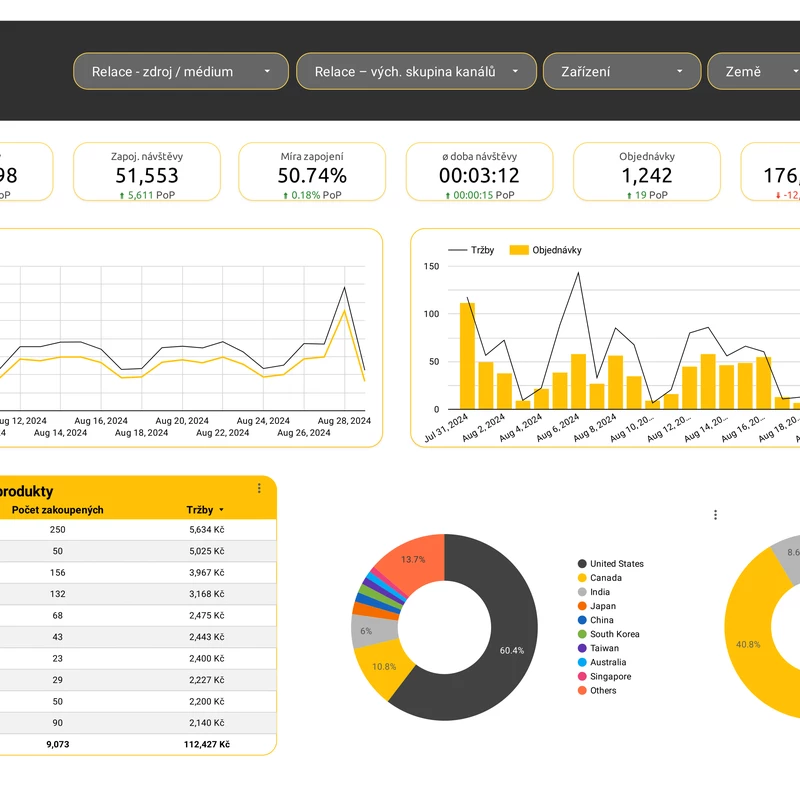This screenshot has width=800, height=800.
Task: Select the quantity cell showing 132
Action: tap(58, 594)
